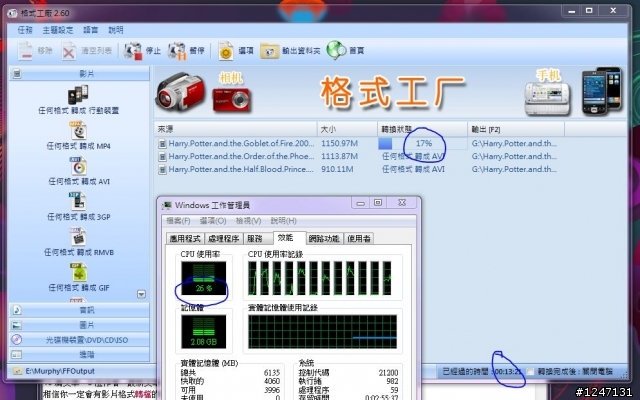Click the camcorder icon in the banner
The height and width of the screenshot is (400, 640).
(x=180, y=93)
